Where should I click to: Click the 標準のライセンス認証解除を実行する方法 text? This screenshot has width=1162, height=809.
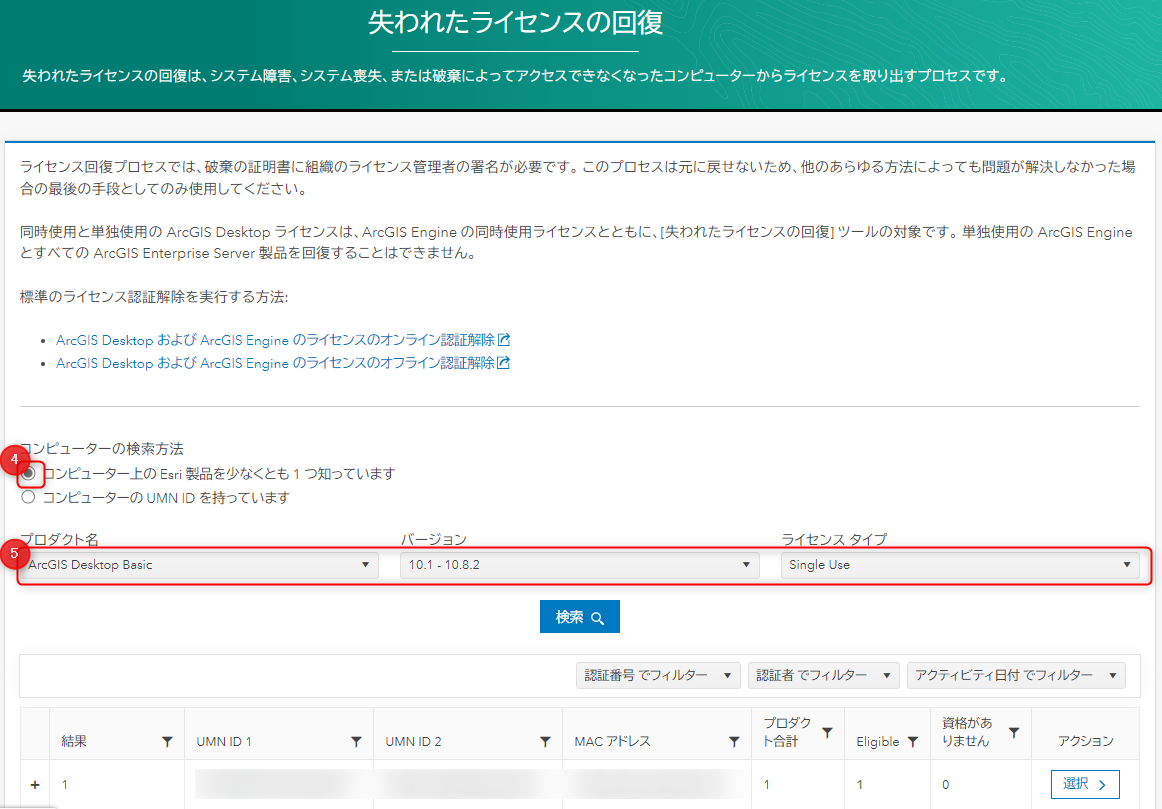point(154,297)
